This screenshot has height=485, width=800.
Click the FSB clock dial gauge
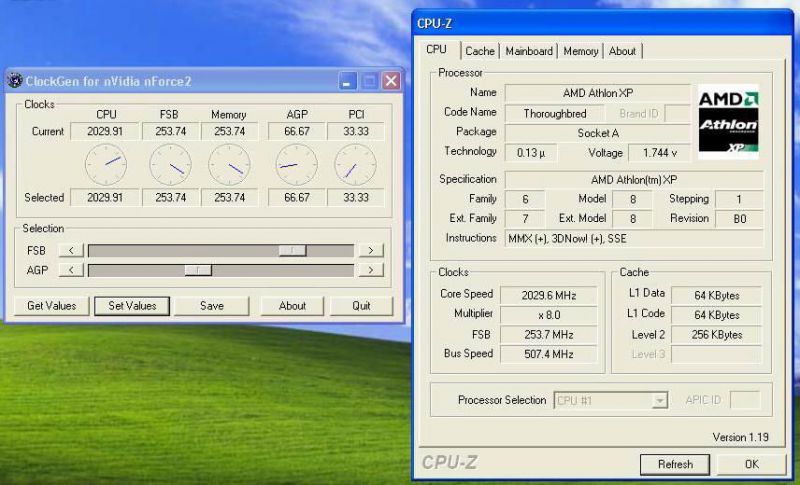point(170,165)
